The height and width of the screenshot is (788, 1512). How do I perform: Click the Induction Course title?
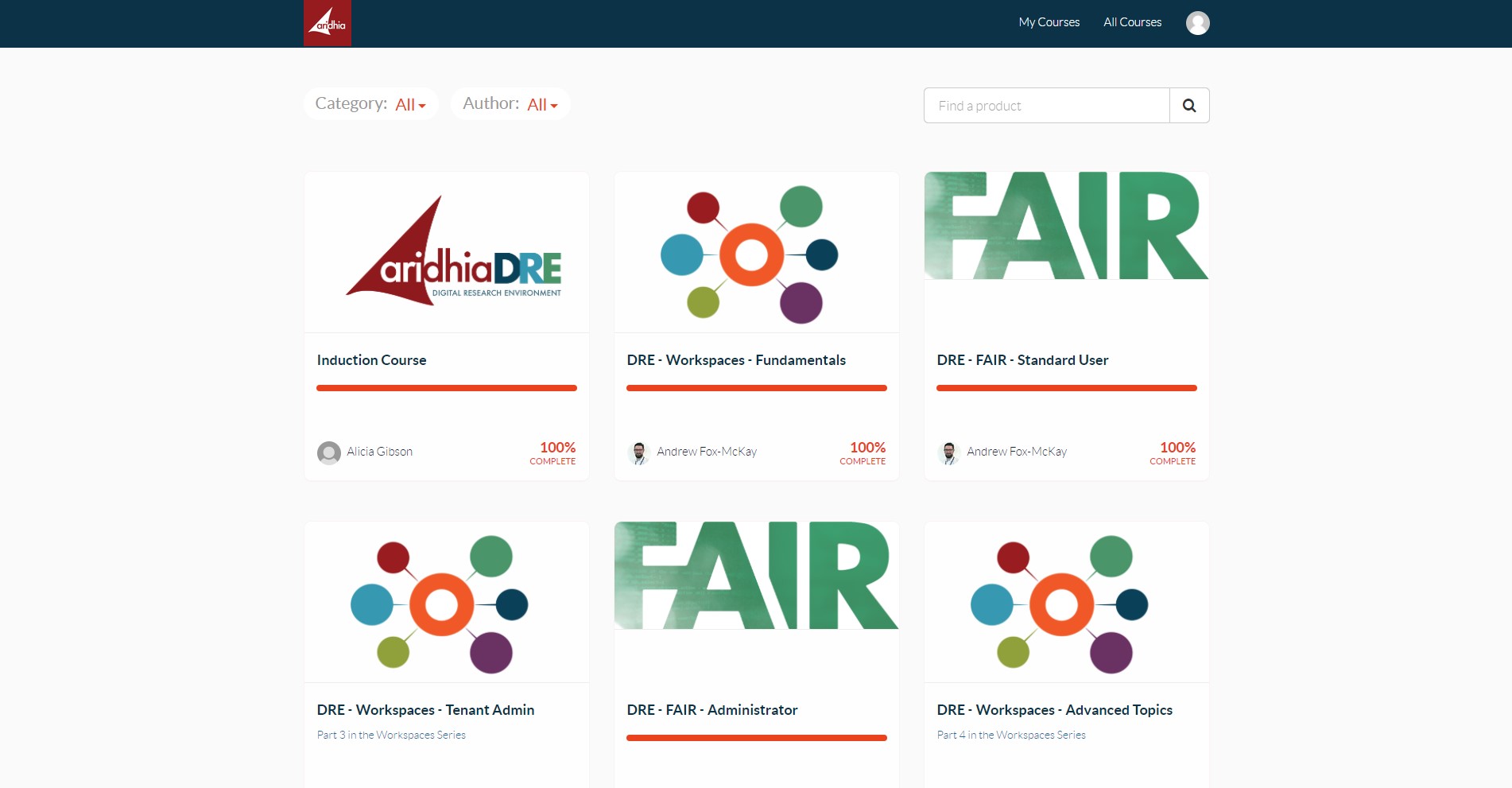tap(371, 360)
